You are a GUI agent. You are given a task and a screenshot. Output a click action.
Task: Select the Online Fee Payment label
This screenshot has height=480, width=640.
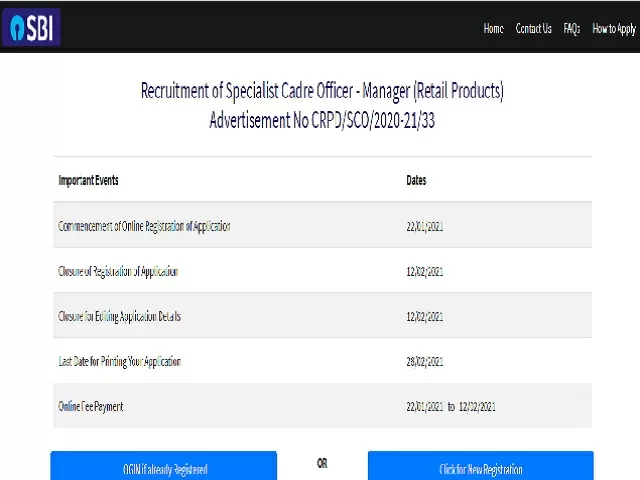tap(90, 407)
